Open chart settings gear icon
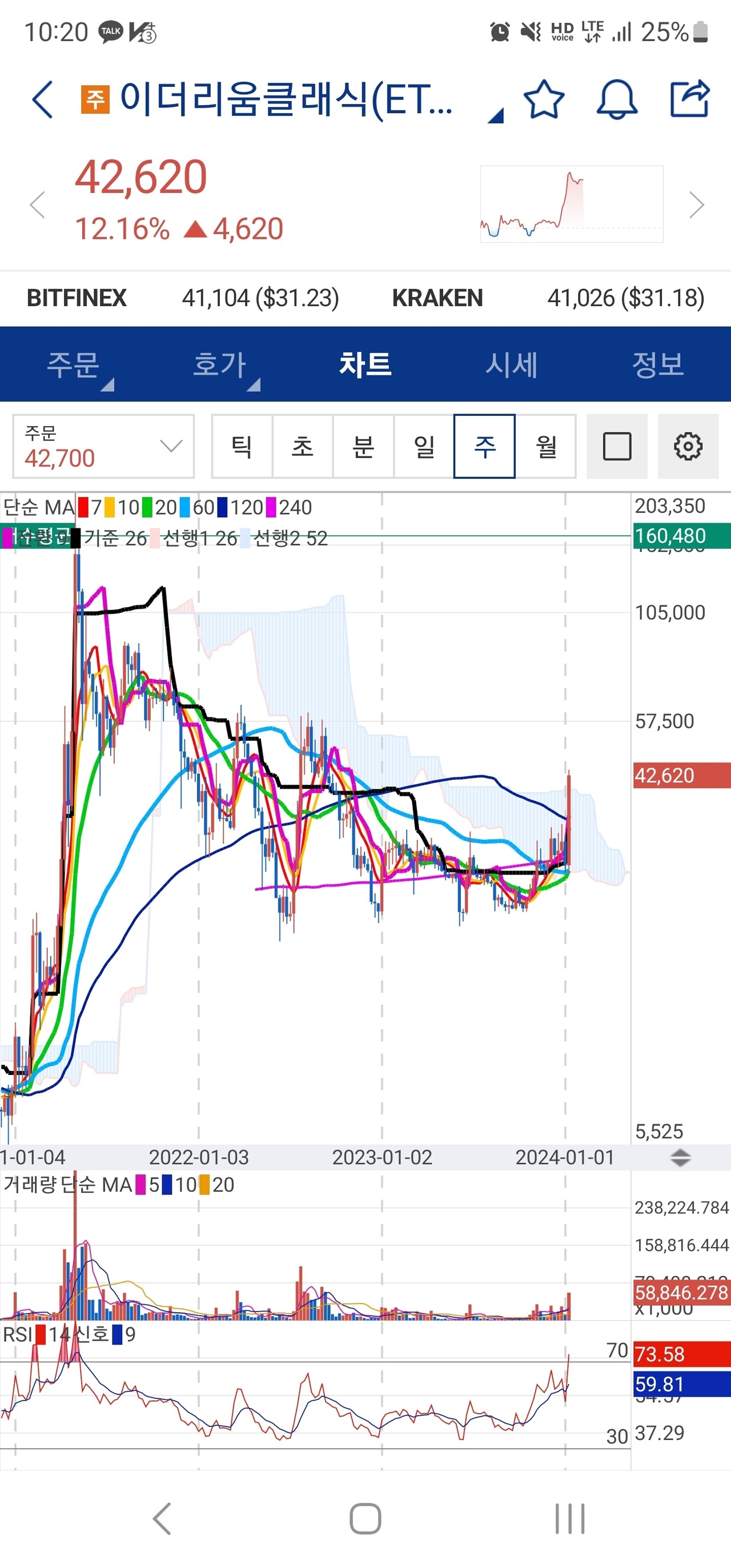This screenshot has width=731, height=1568. click(x=688, y=446)
